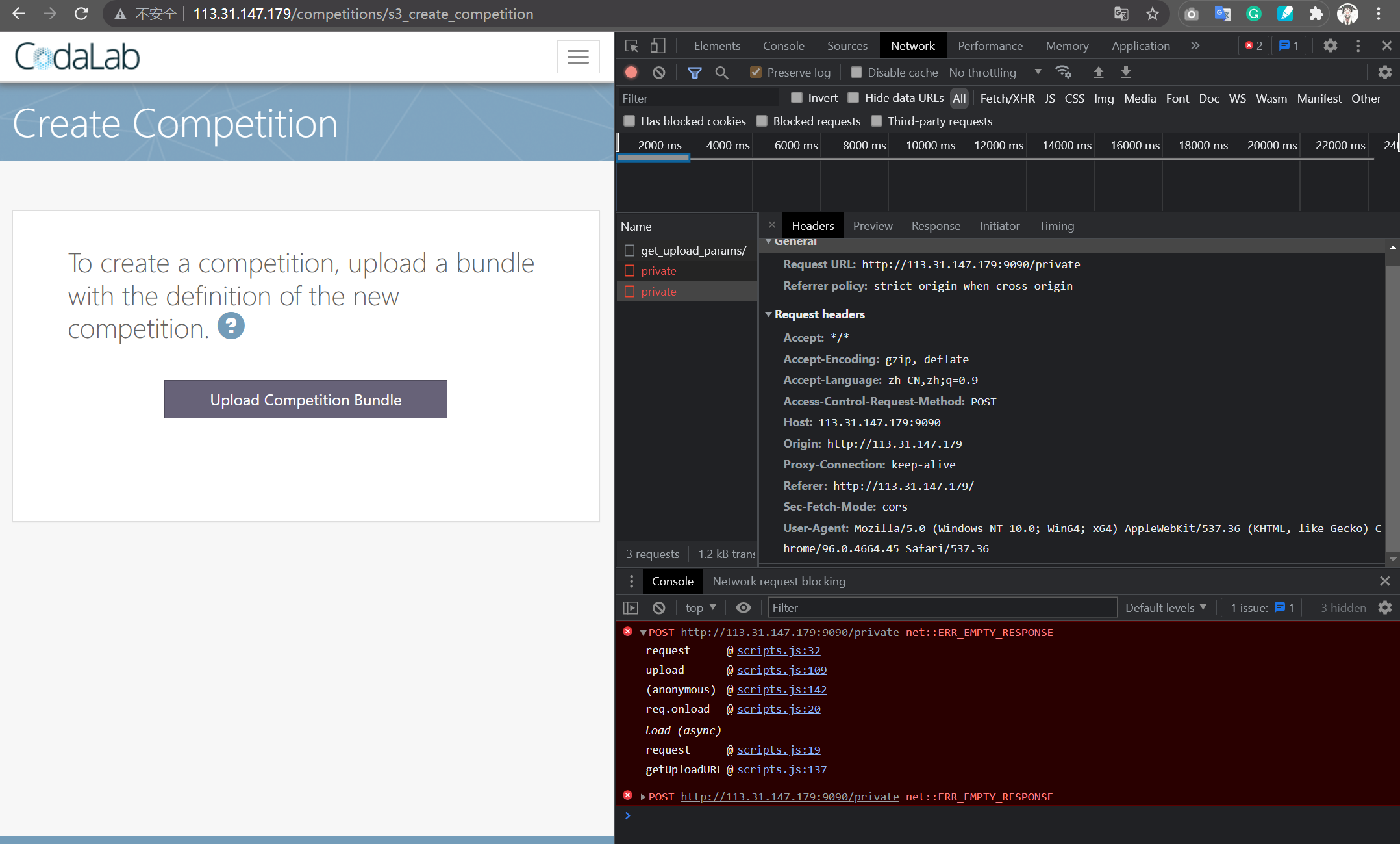
Task: Switch to the Elements tab
Action: 717,45
